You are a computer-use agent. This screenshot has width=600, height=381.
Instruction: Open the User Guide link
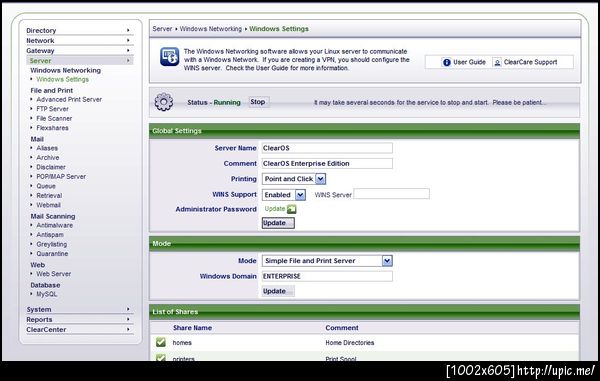pos(469,62)
